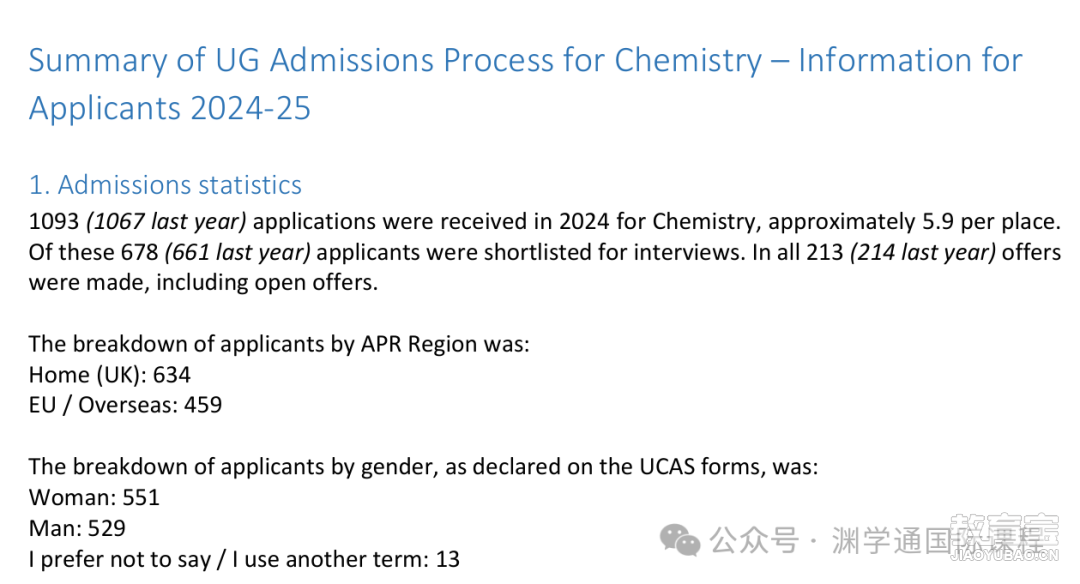The width and height of the screenshot is (1080, 584).
Task: Click the number 1093 starting the paragraph
Action: 54,221
